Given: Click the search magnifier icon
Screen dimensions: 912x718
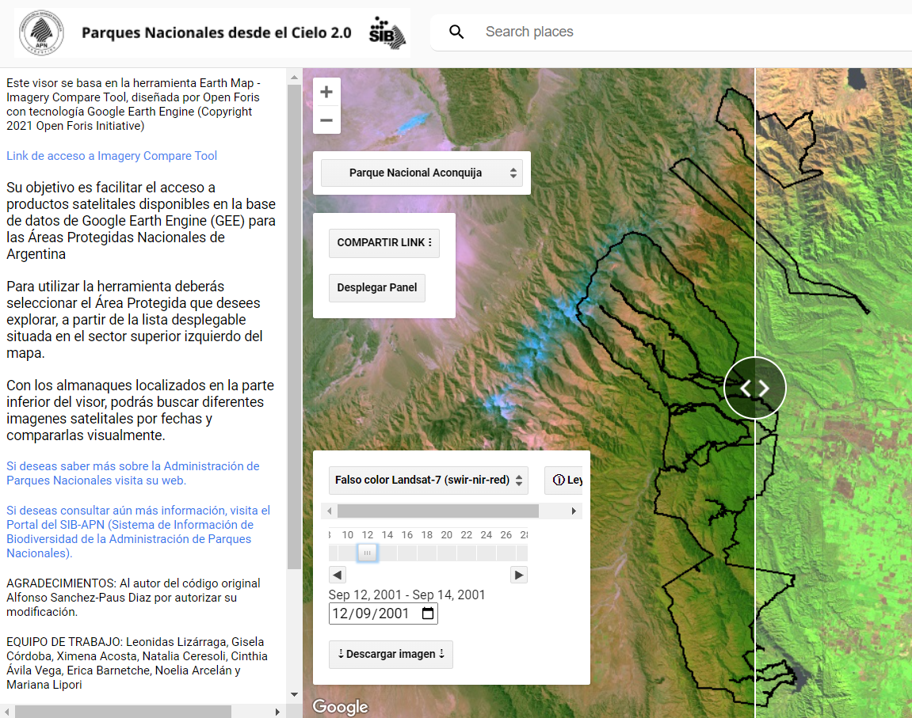Looking at the screenshot, I should click(456, 32).
